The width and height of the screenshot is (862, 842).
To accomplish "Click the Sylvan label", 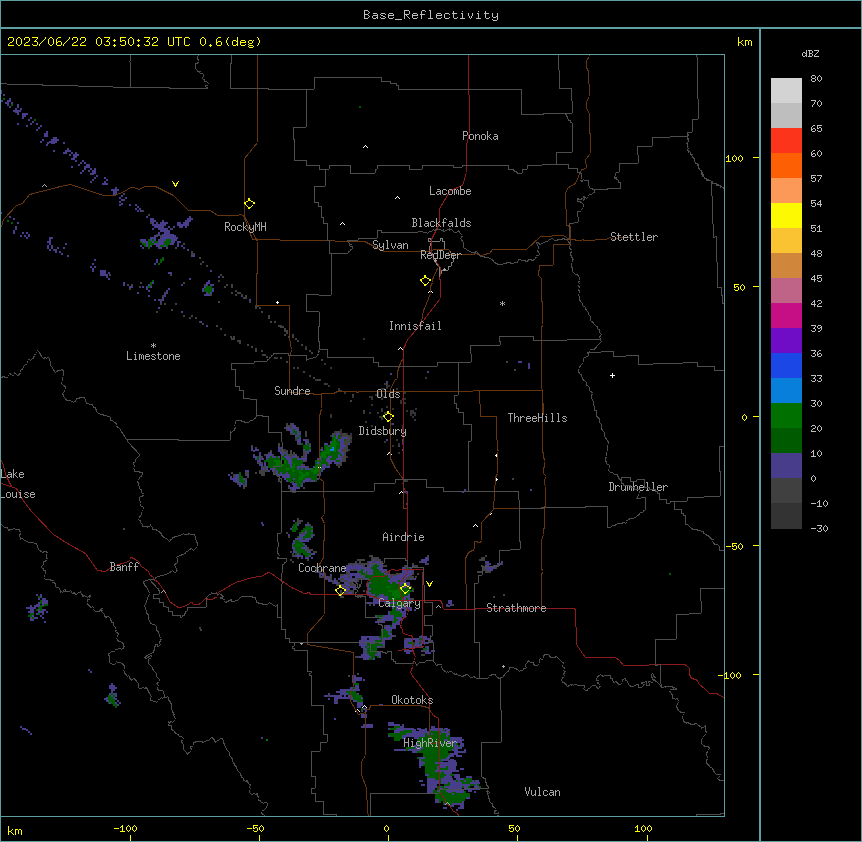I will (390, 245).
